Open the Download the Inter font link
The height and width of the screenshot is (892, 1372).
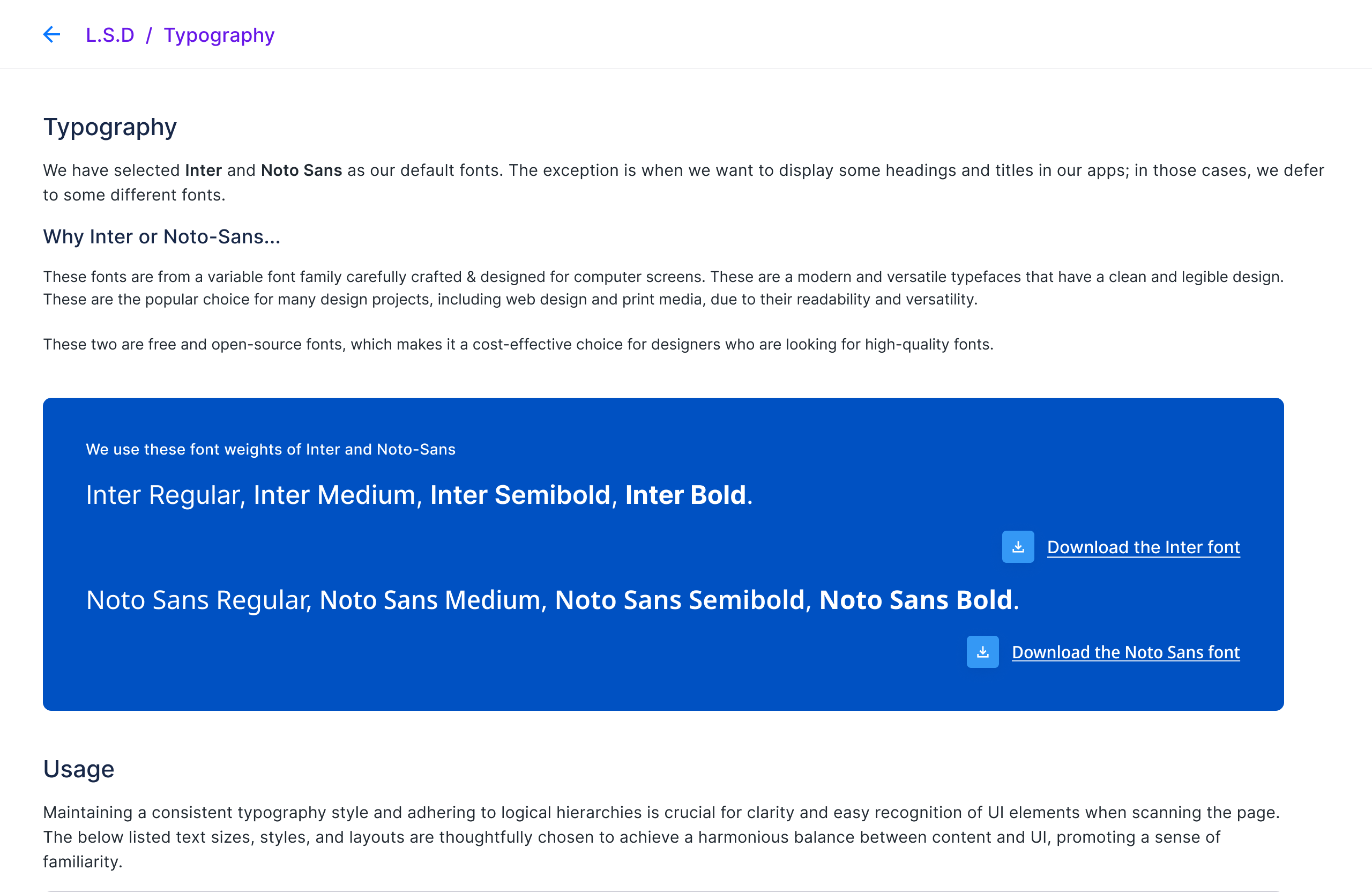click(x=1143, y=547)
